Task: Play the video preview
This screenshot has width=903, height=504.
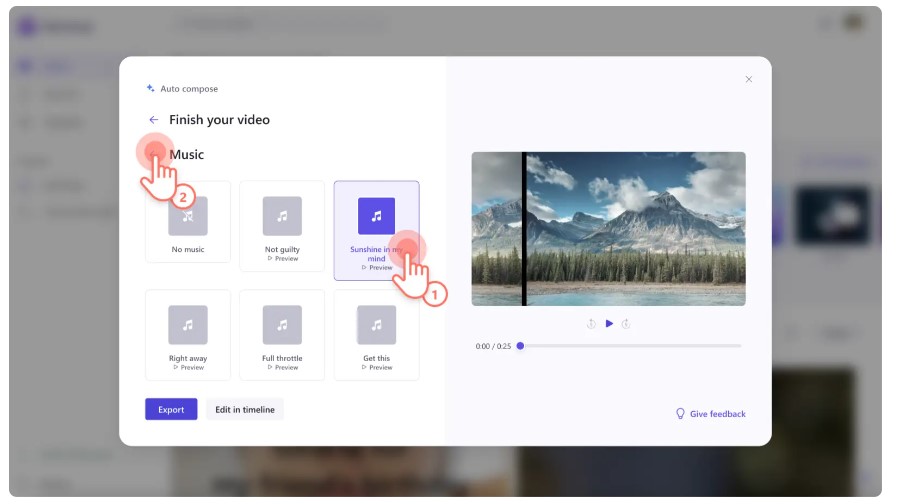Action: [x=609, y=324]
